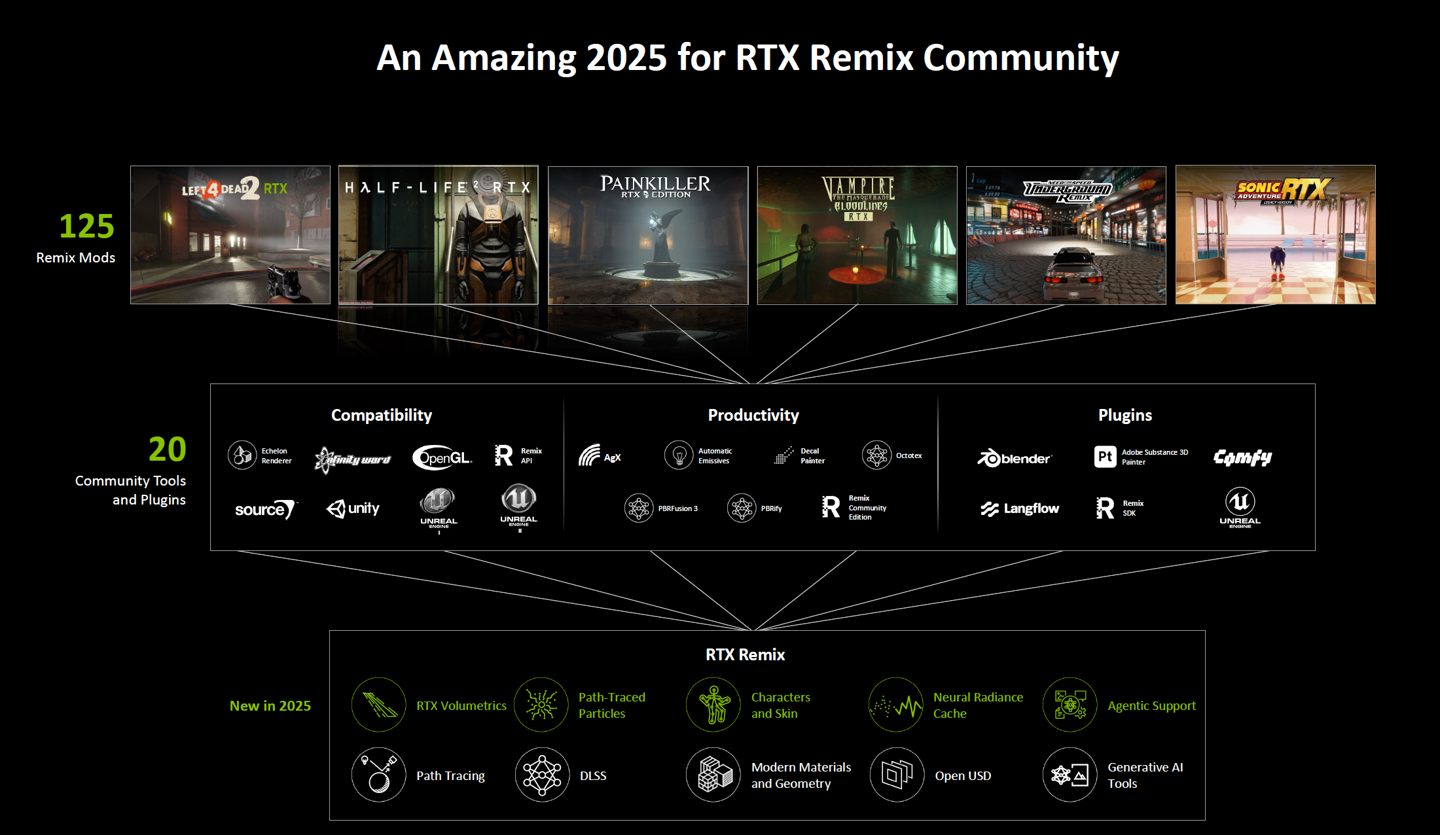Open the Neural Radiance Cache icon

(895, 705)
